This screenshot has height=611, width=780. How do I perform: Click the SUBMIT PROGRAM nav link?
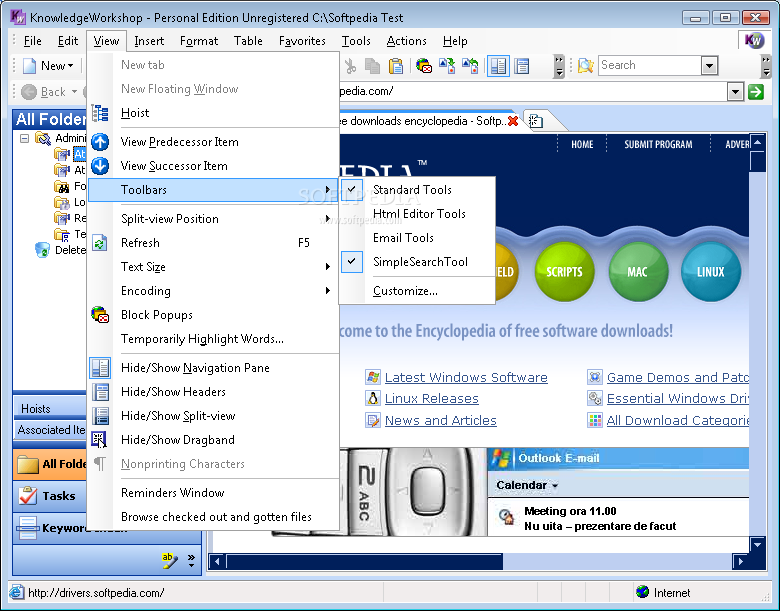click(658, 144)
